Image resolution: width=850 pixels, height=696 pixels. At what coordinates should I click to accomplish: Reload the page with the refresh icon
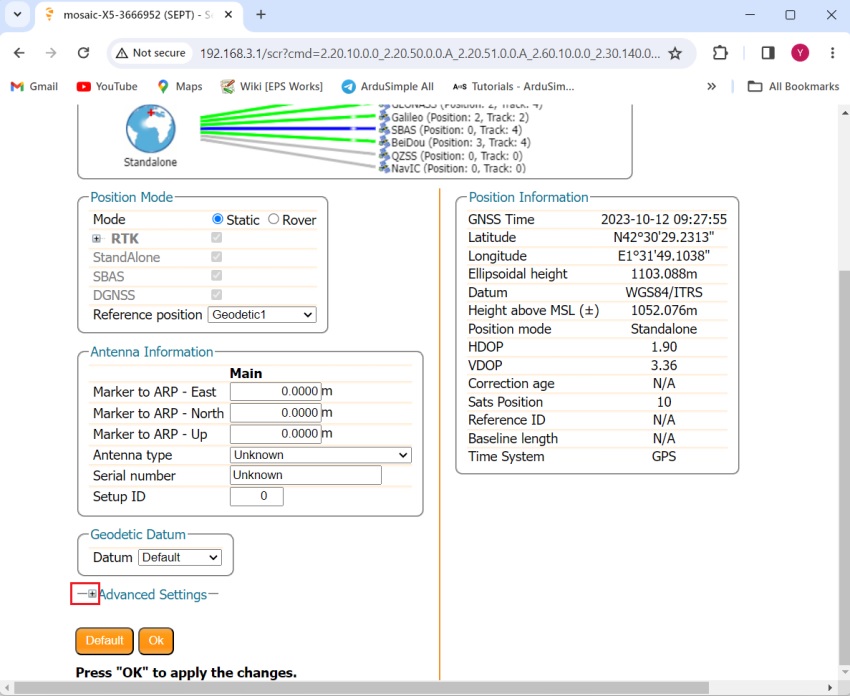tap(83, 53)
